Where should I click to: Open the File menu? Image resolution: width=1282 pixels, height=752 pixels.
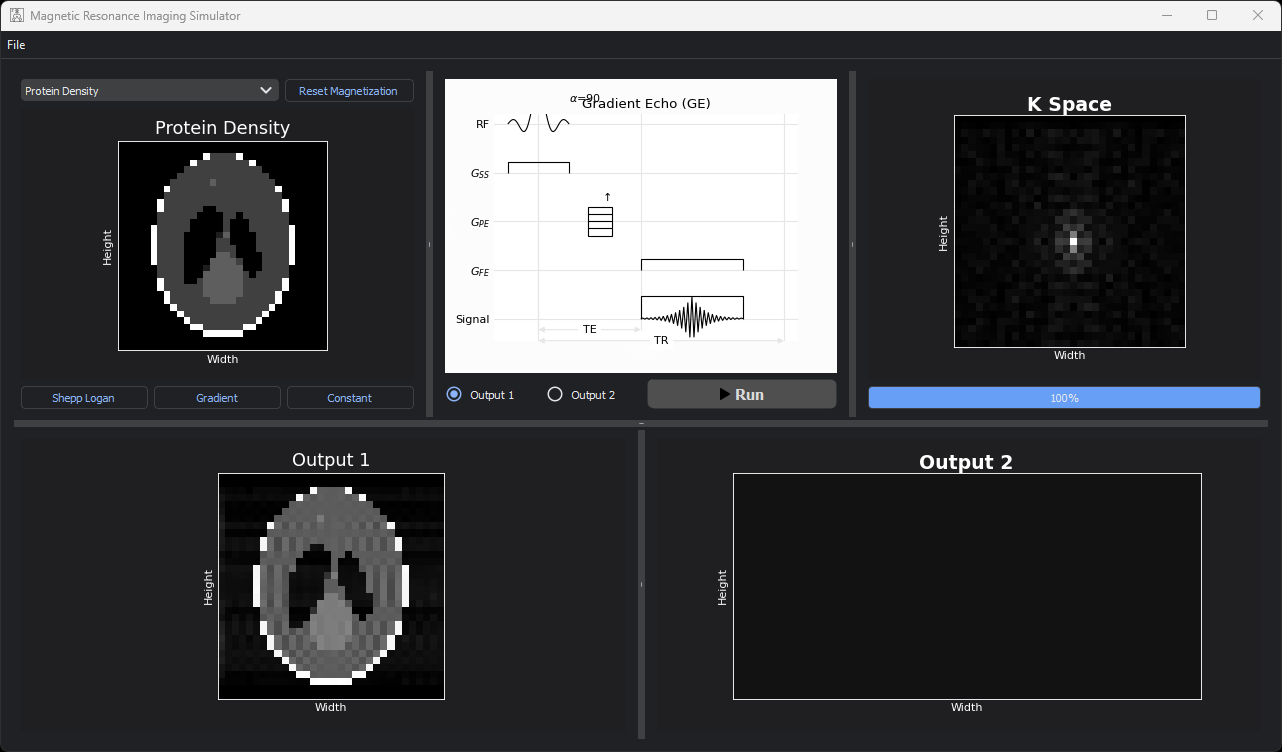pyautogui.click(x=16, y=45)
